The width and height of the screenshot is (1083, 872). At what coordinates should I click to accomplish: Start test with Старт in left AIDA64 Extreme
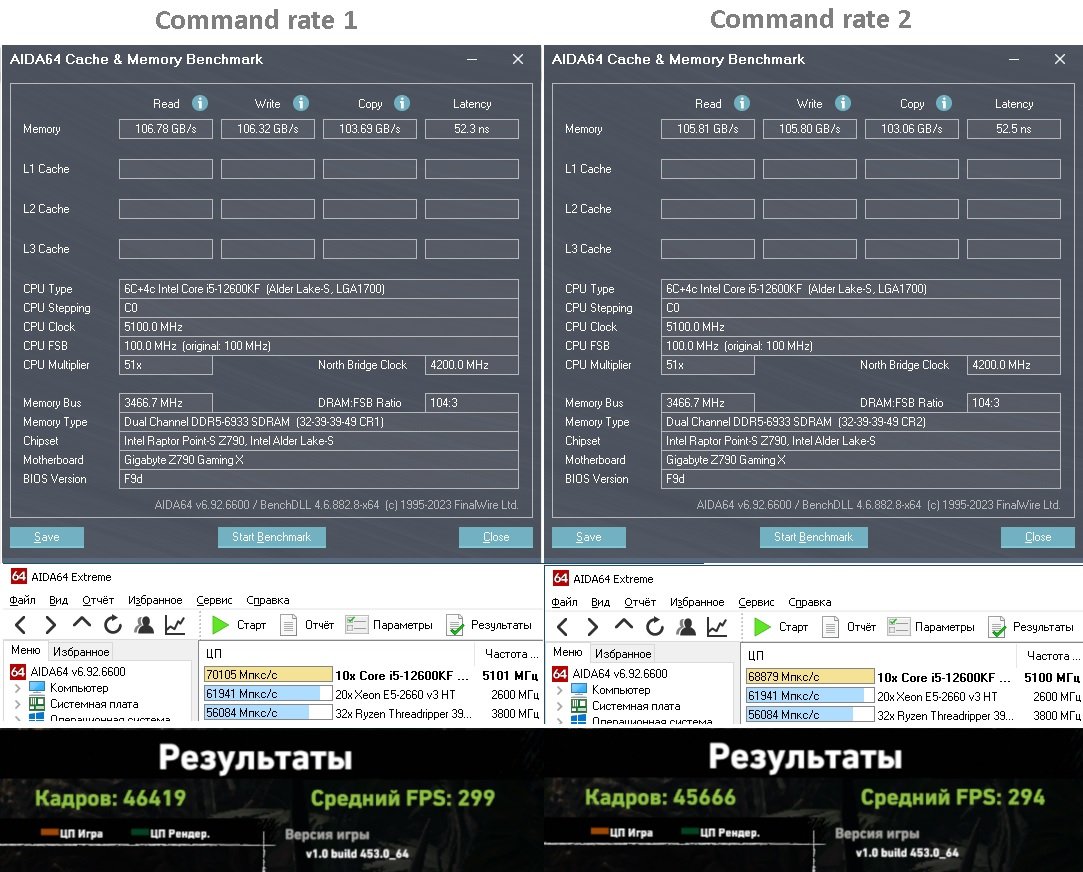(239, 625)
